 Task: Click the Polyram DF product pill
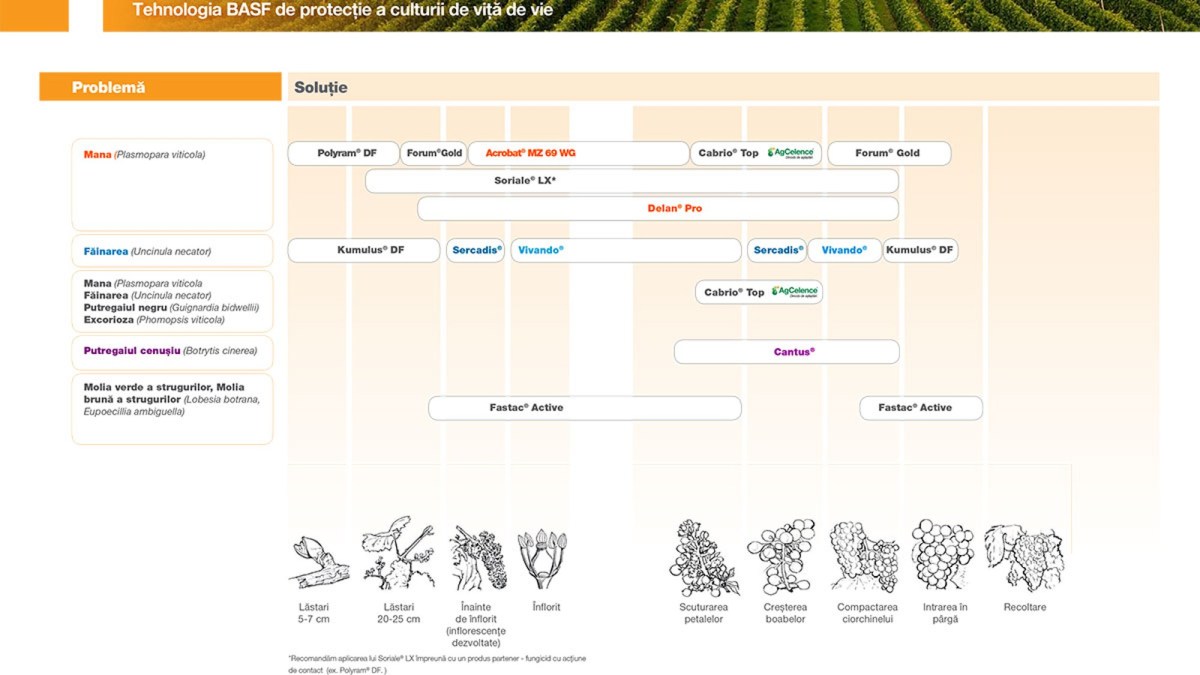click(x=344, y=153)
